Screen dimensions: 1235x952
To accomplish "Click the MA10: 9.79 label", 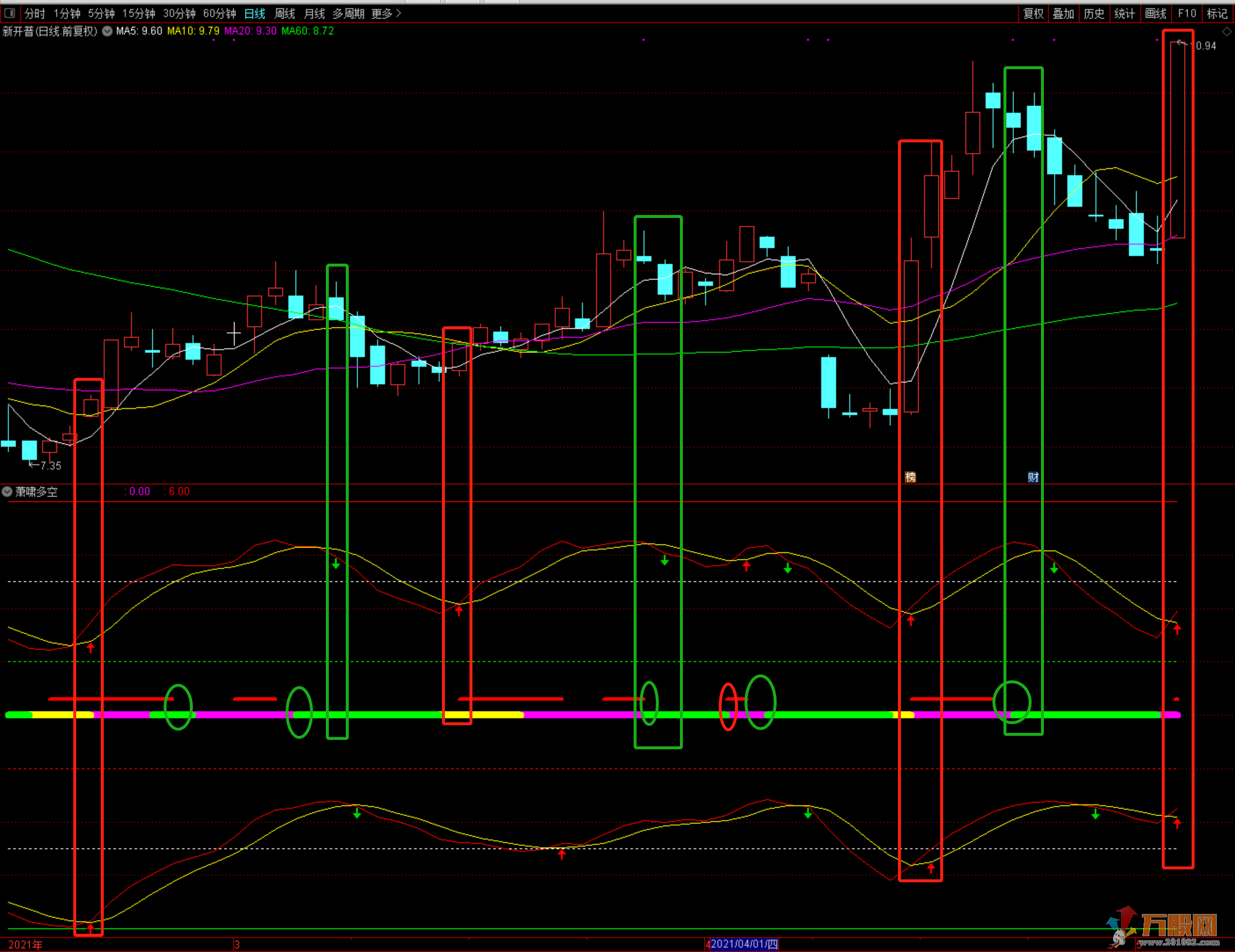I will tap(193, 31).
